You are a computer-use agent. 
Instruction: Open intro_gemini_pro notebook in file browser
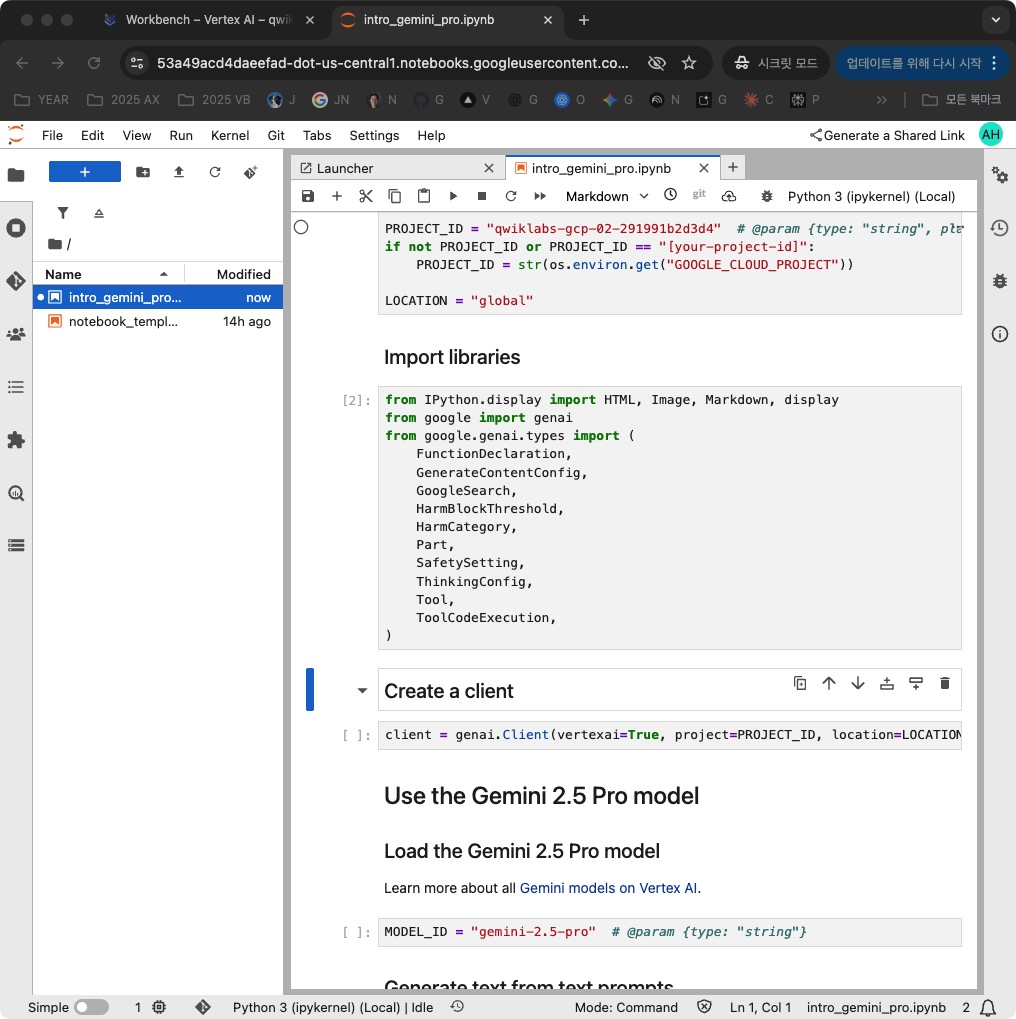(x=125, y=297)
